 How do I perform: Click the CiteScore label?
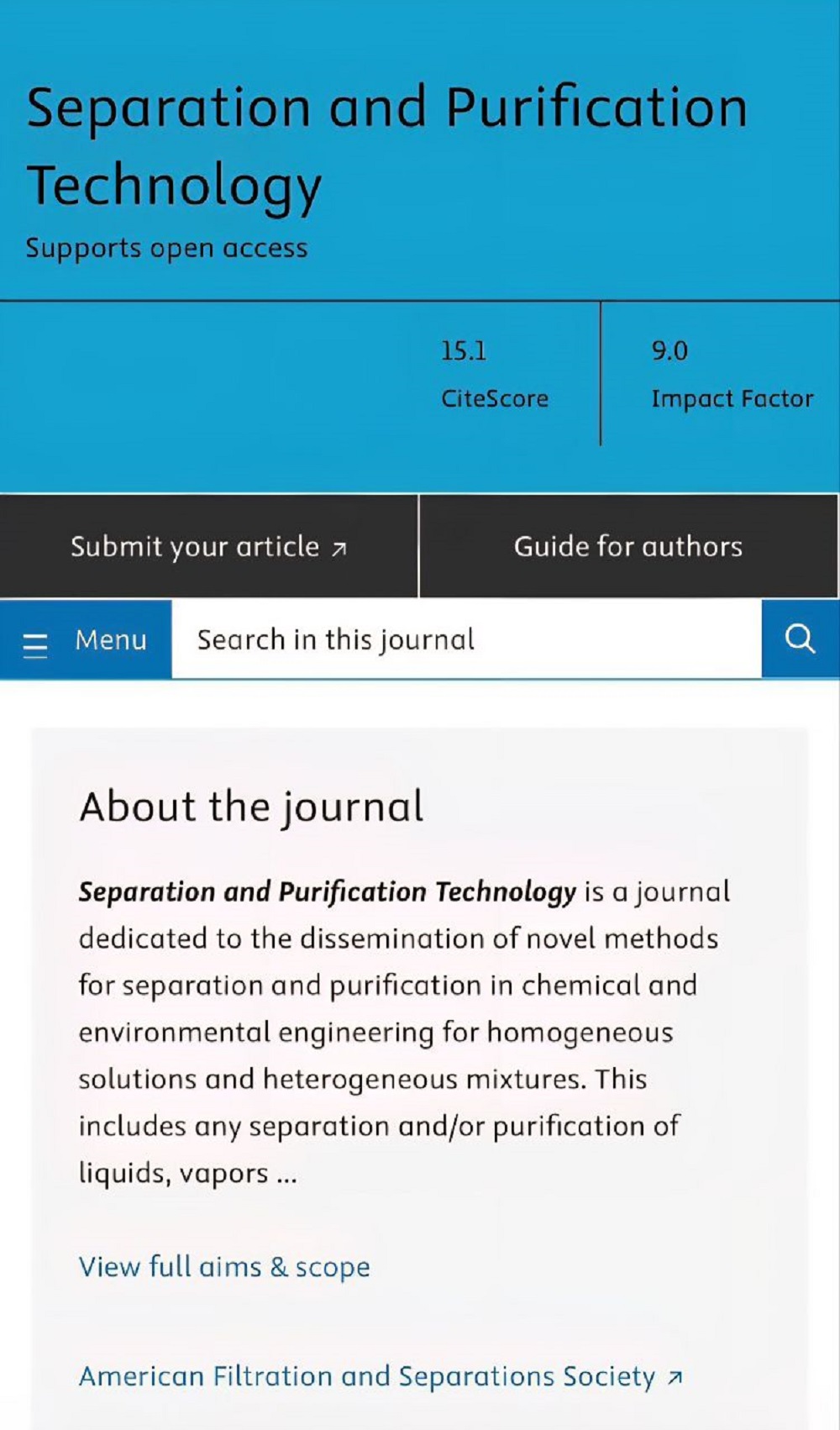click(495, 398)
